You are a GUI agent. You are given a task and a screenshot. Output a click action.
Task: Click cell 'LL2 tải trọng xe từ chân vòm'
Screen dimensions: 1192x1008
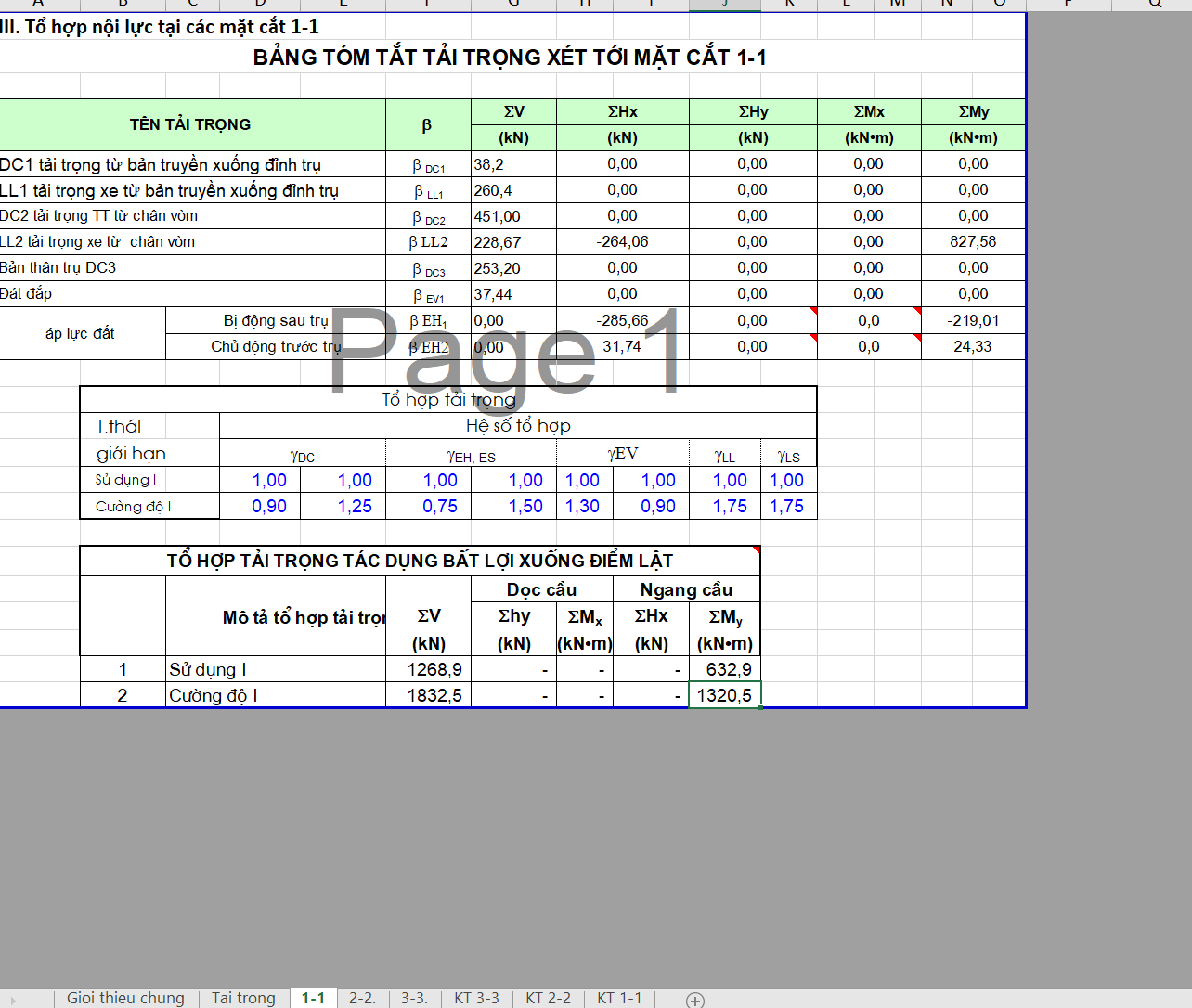[192, 241]
